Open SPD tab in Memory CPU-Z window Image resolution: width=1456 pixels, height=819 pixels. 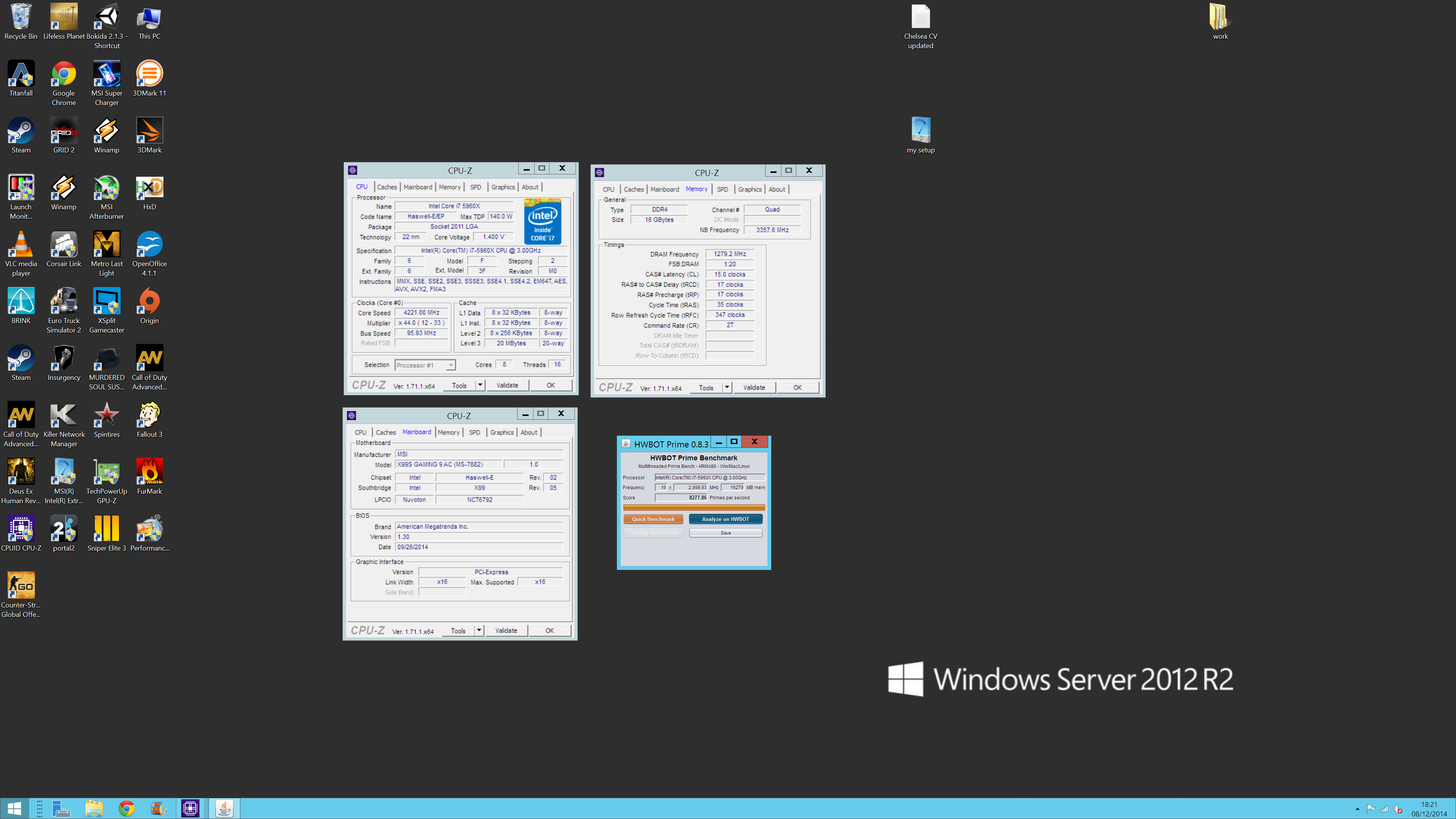click(722, 189)
